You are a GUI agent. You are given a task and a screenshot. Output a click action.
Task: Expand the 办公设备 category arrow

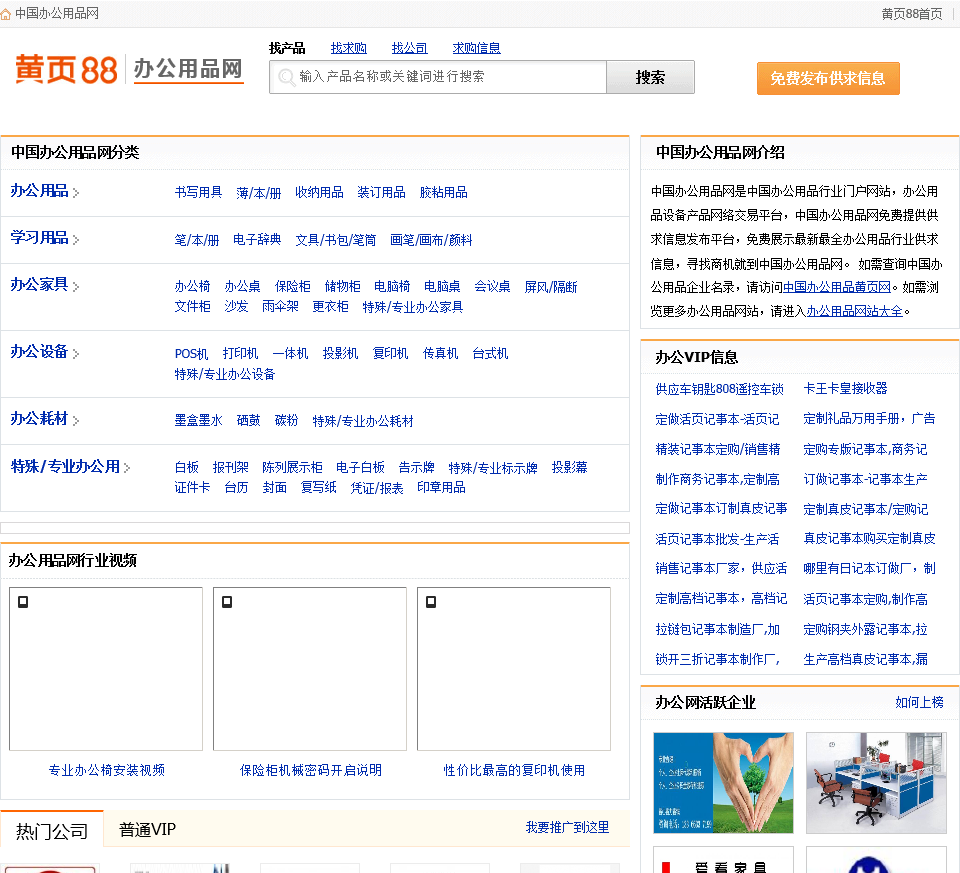click(x=76, y=353)
